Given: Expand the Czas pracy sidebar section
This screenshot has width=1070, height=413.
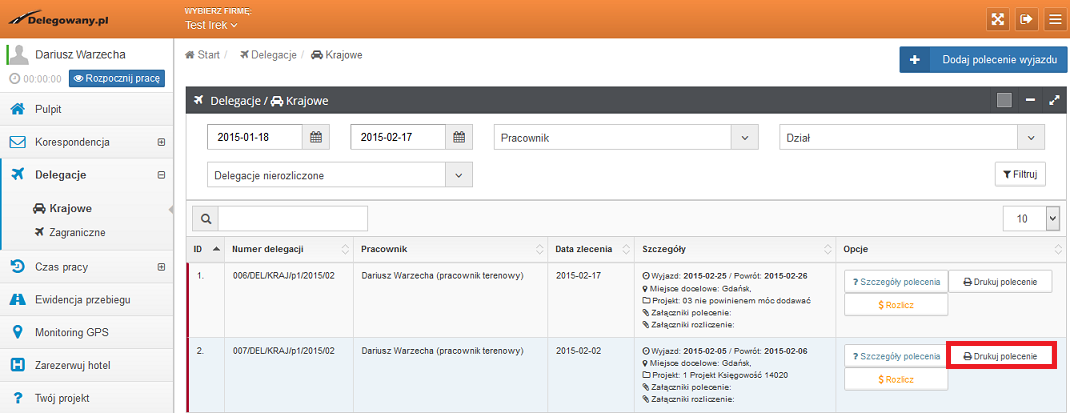Looking at the screenshot, I should (x=161, y=267).
